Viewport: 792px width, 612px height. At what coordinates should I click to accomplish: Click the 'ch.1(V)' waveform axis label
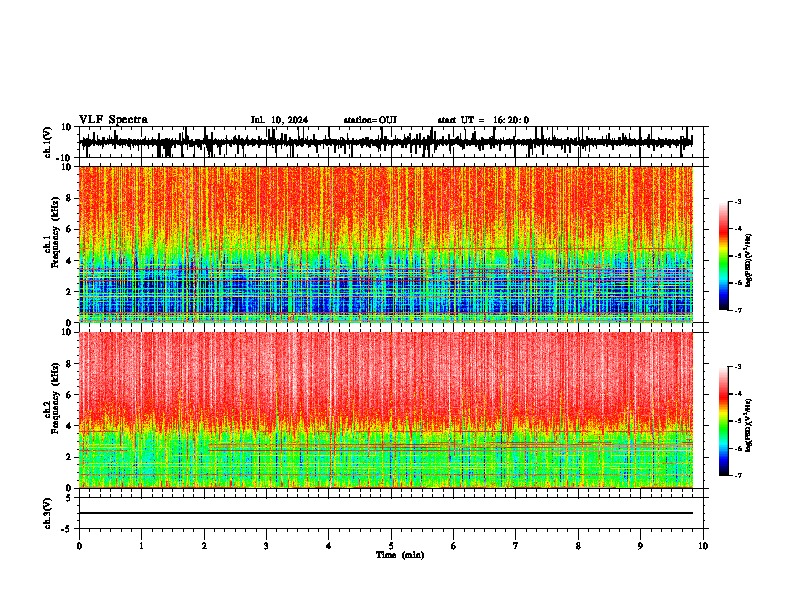coord(48,142)
